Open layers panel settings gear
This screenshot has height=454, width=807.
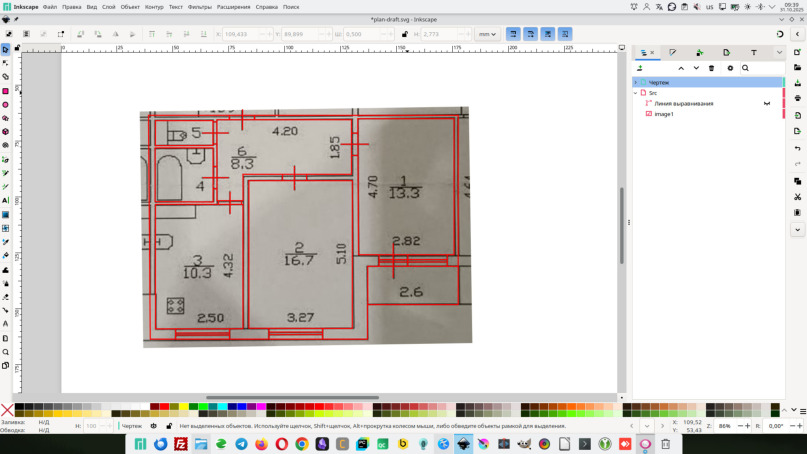tap(730, 68)
